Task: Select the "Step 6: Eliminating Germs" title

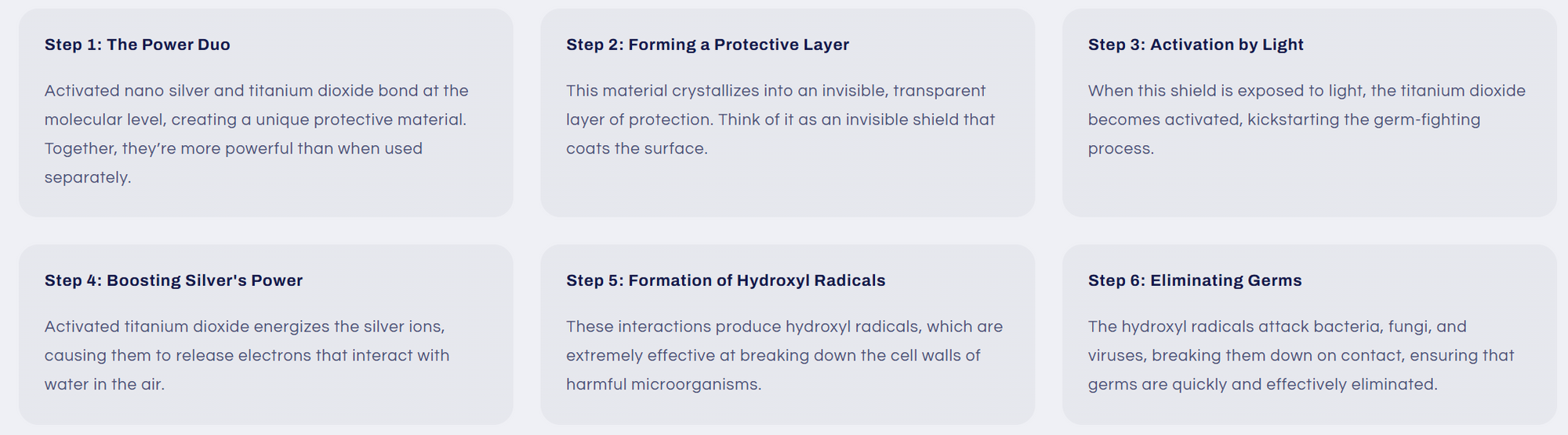Action: tap(1194, 281)
